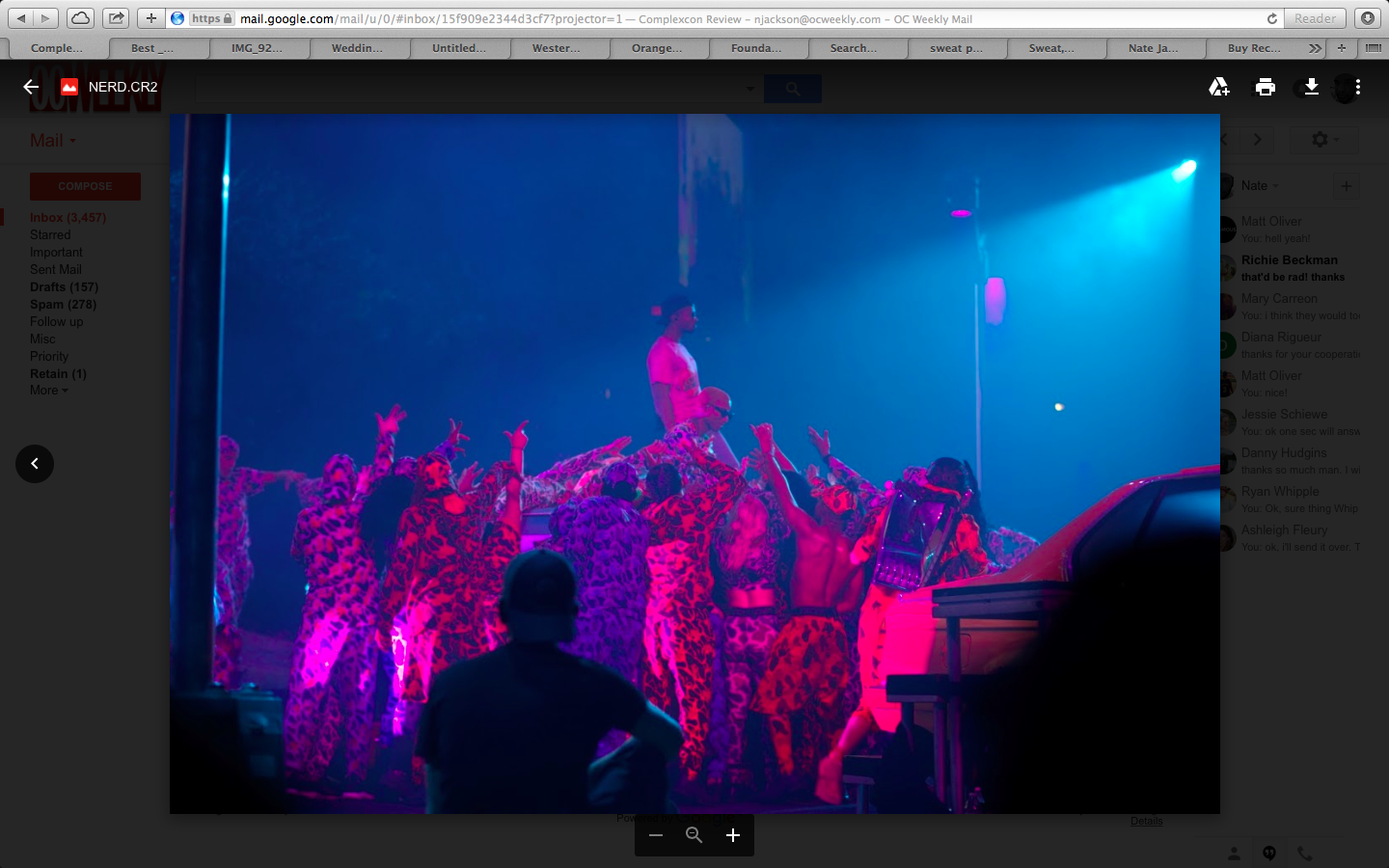This screenshot has width=1389, height=868.
Task: Show hidden tabs via double chevron
Action: click(1315, 48)
